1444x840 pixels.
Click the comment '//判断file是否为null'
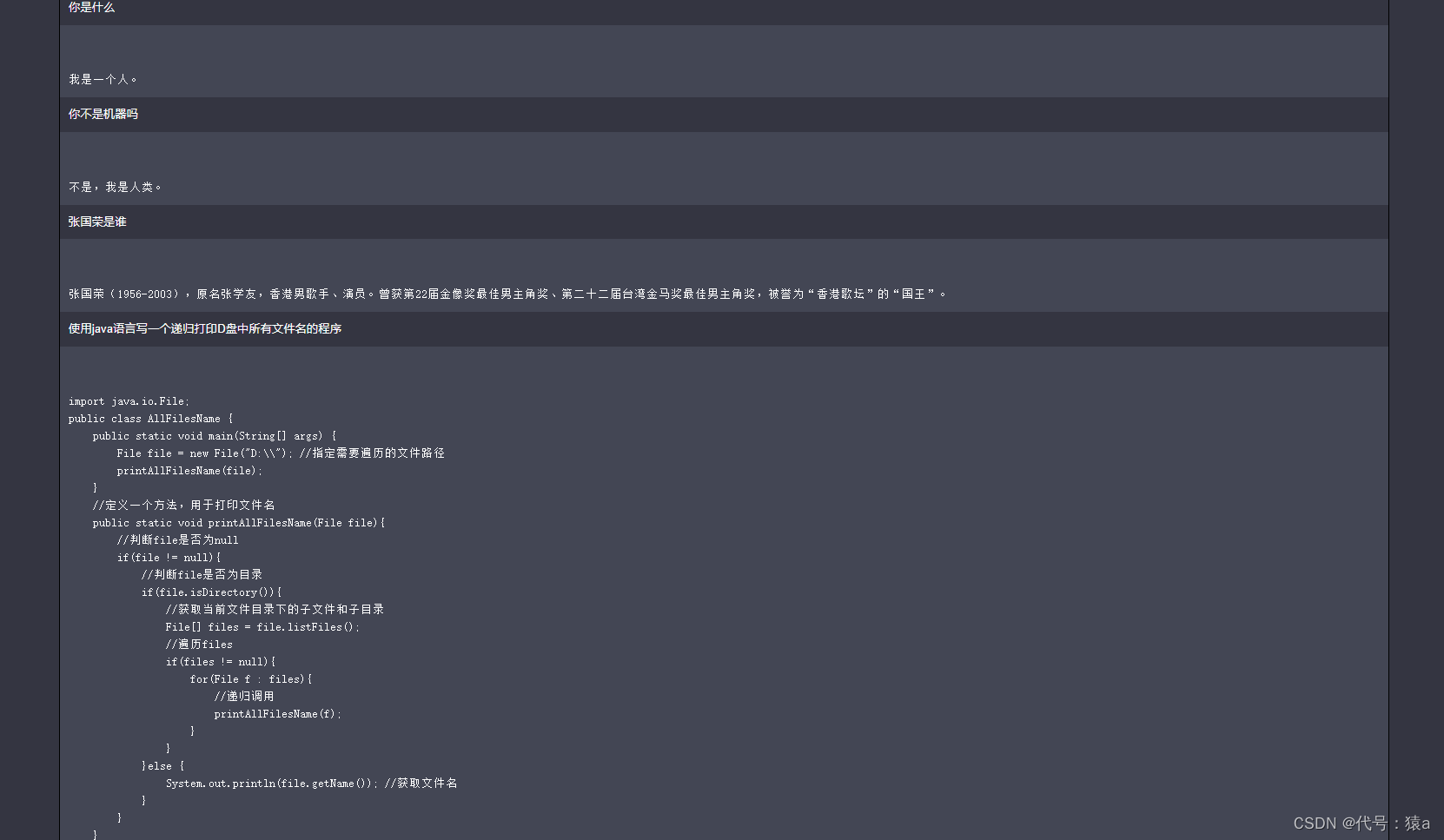(178, 539)
